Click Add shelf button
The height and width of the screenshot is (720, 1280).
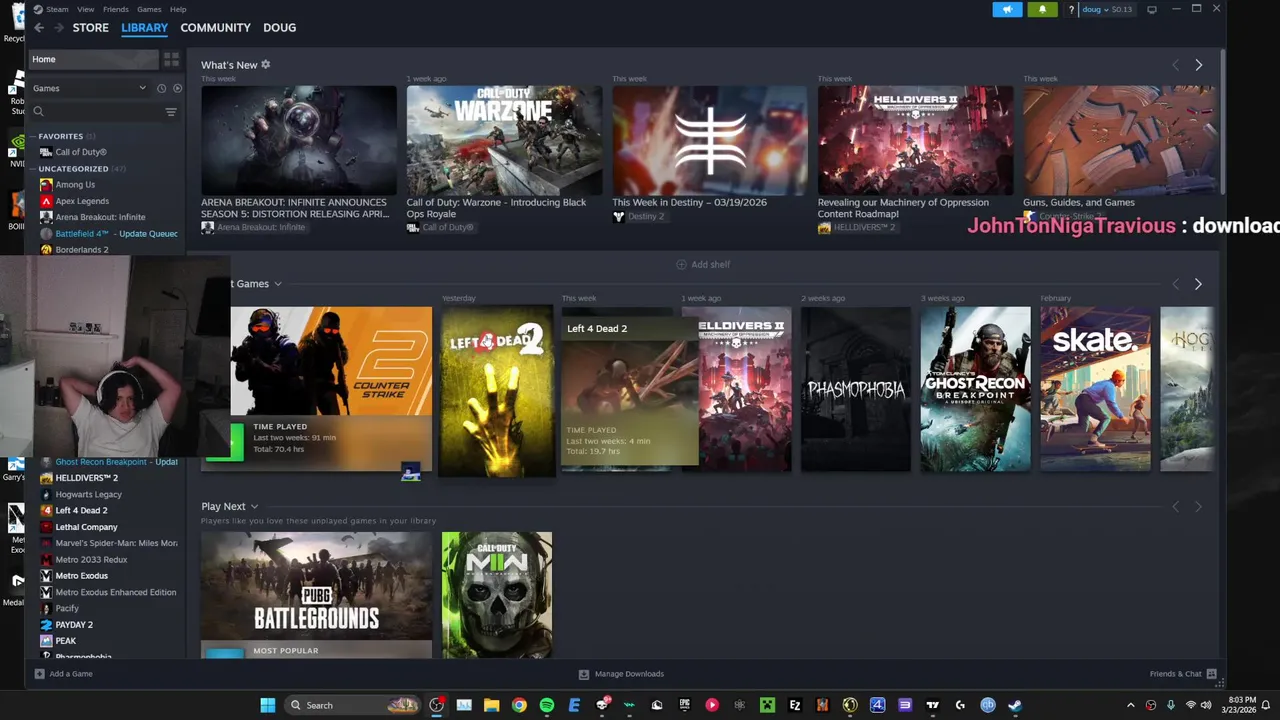tap(703, 265)
